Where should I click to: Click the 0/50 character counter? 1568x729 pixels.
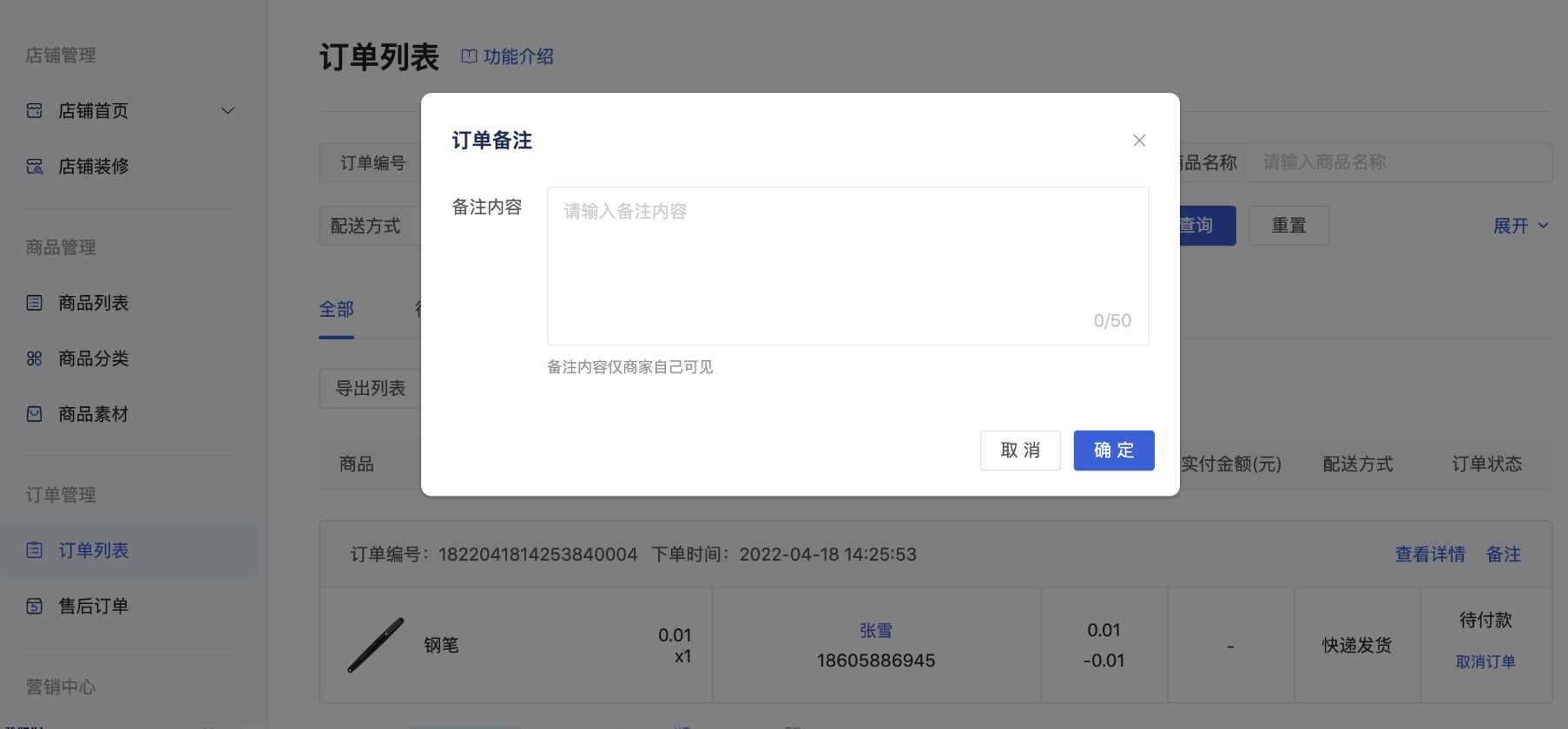pyautogui.click(x=1112, y=321)
